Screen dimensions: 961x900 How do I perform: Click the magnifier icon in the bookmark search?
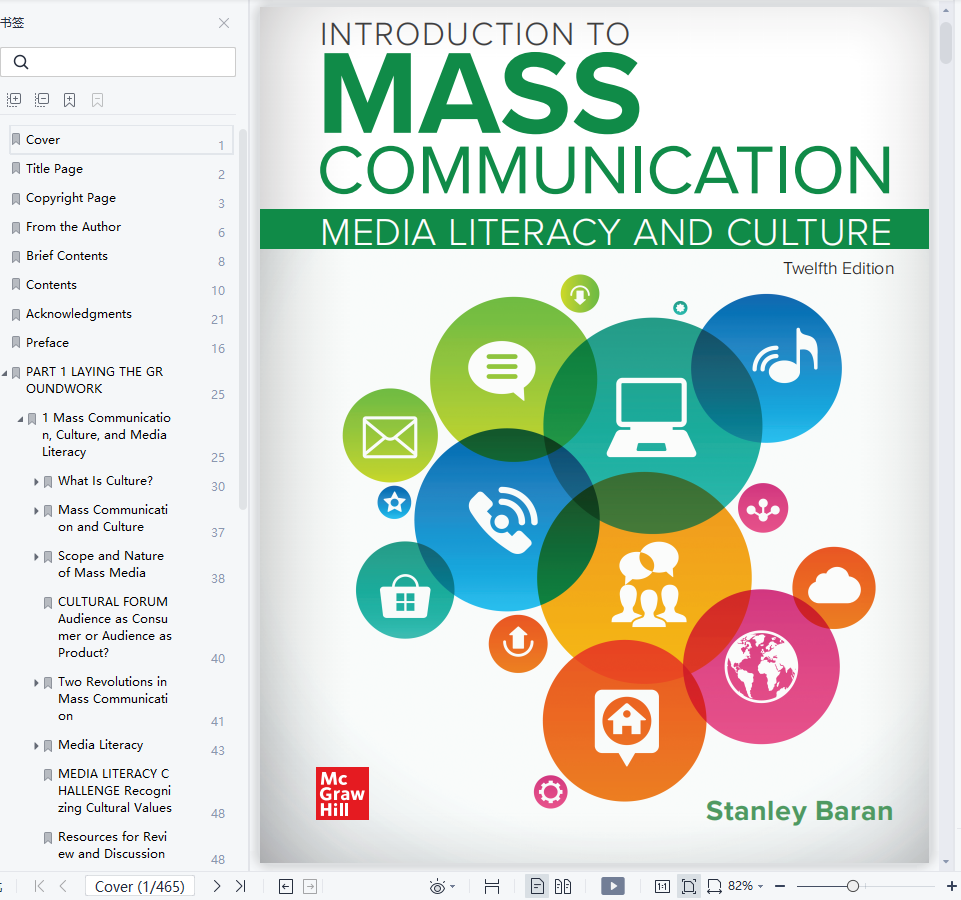(21, 62)
